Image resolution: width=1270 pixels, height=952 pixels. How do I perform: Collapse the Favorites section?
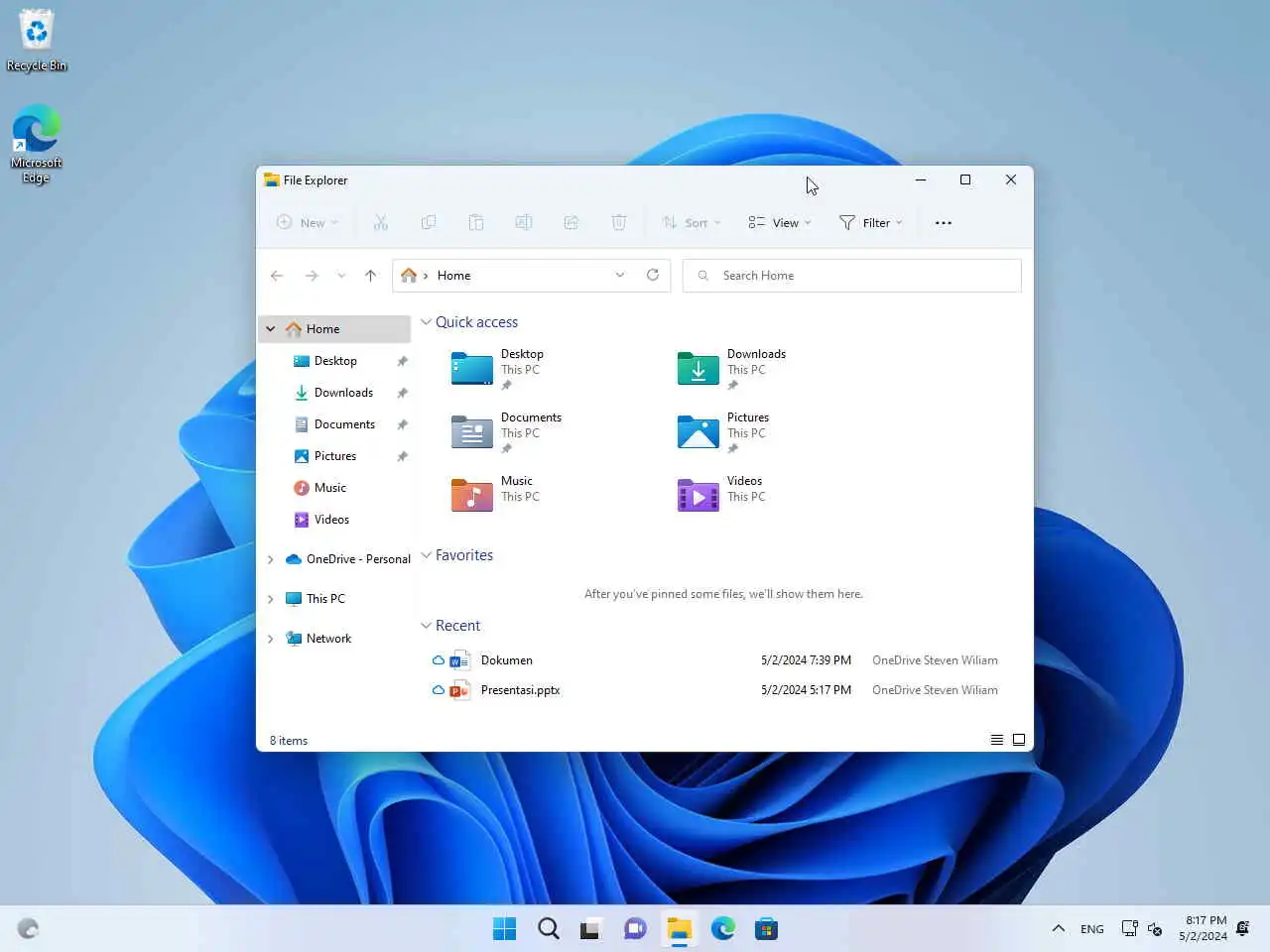tap(426, 555)
